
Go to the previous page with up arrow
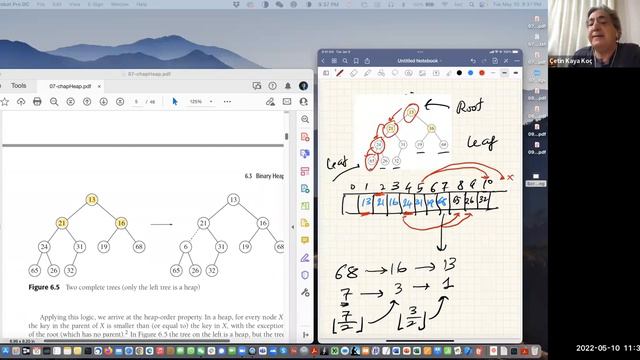[x=87, y=102]
